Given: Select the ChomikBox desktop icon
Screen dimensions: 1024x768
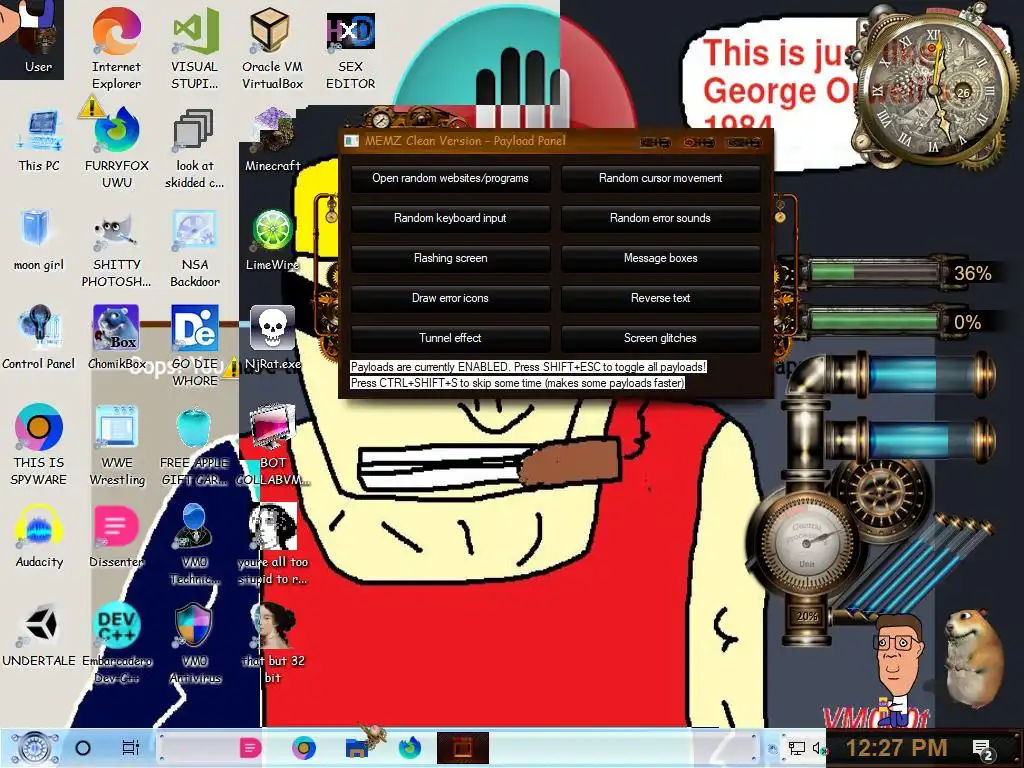Looking at the screenshot, I should [117, 337].
